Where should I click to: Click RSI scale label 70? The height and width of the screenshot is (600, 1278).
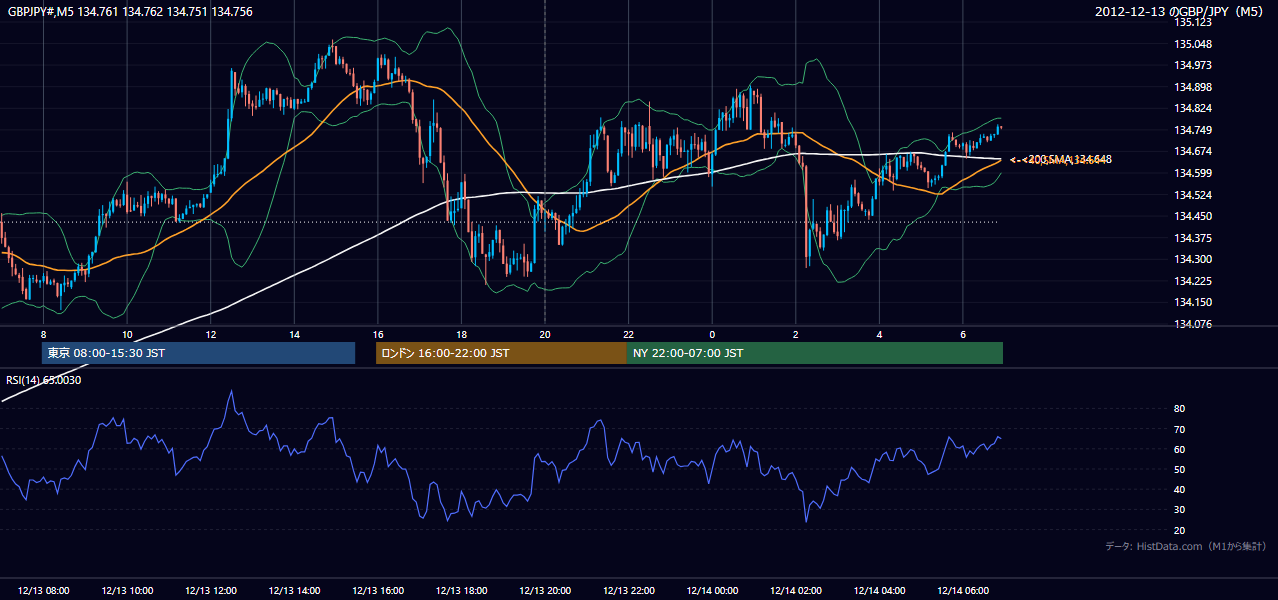[x=1180, y=429]
